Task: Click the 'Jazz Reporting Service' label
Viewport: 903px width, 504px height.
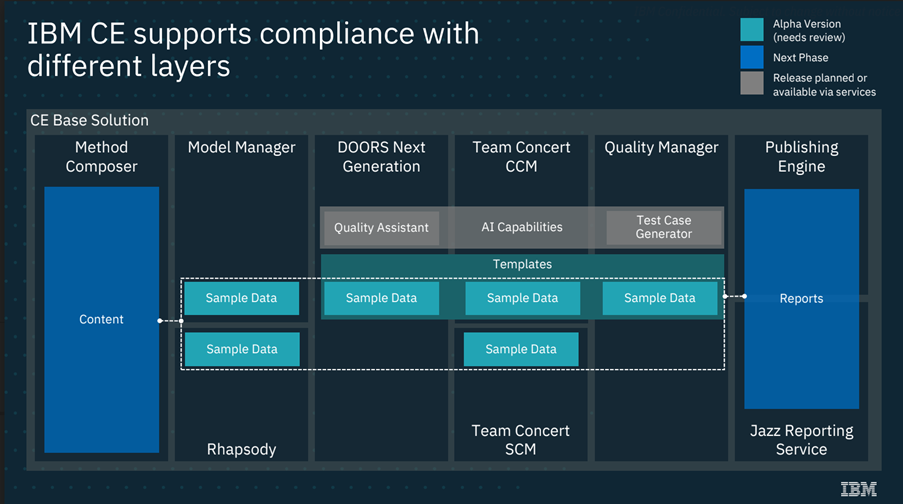Action: click(801, 440)
